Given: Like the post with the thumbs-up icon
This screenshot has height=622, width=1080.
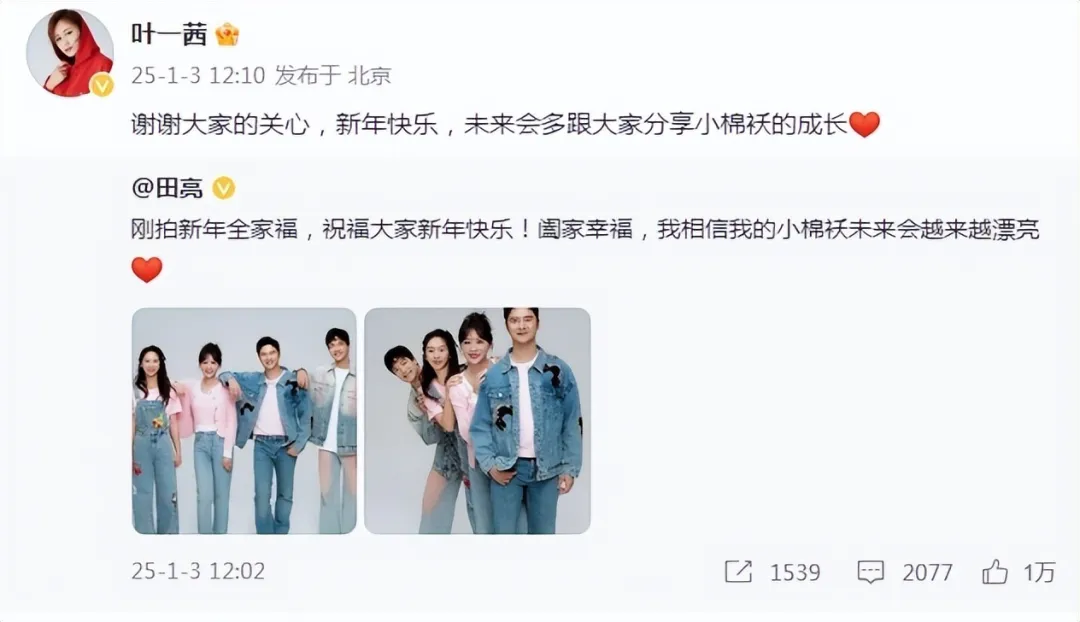Looking at the screenshot, I should pos(995,572).
